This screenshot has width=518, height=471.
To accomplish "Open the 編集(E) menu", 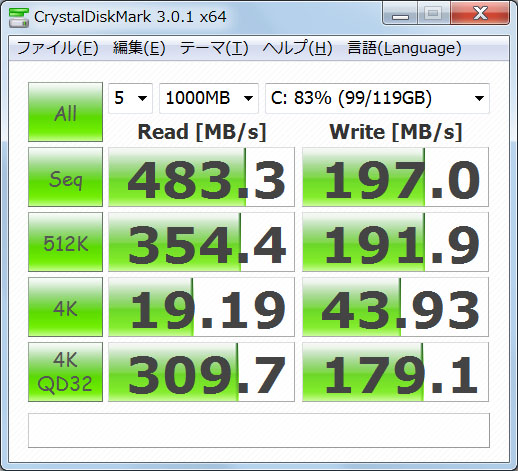I will point(139,48).
